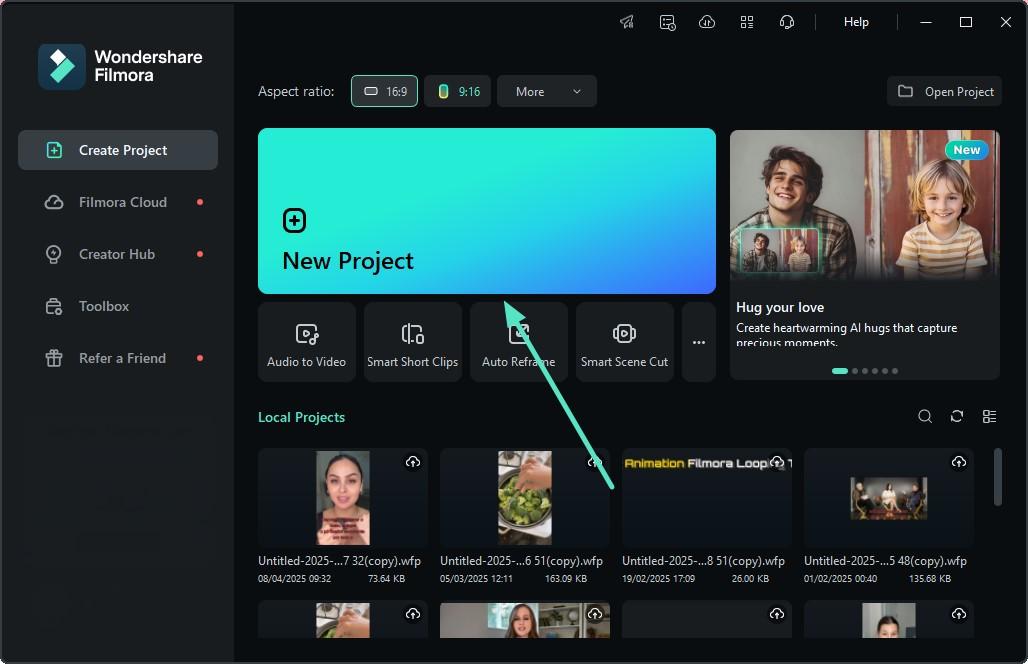
Task: Open the Smart Scene Cut tool
Action: pos(625,342)
